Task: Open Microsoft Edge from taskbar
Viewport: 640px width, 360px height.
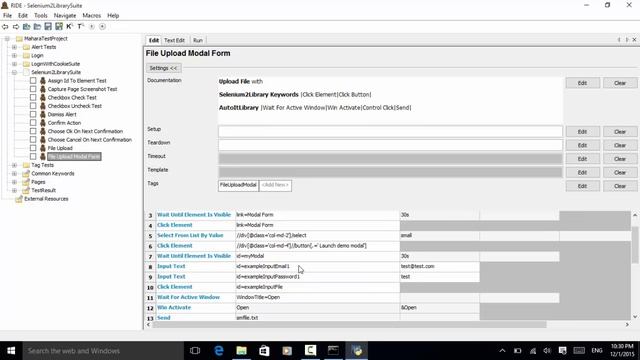Action: (219, 351)
